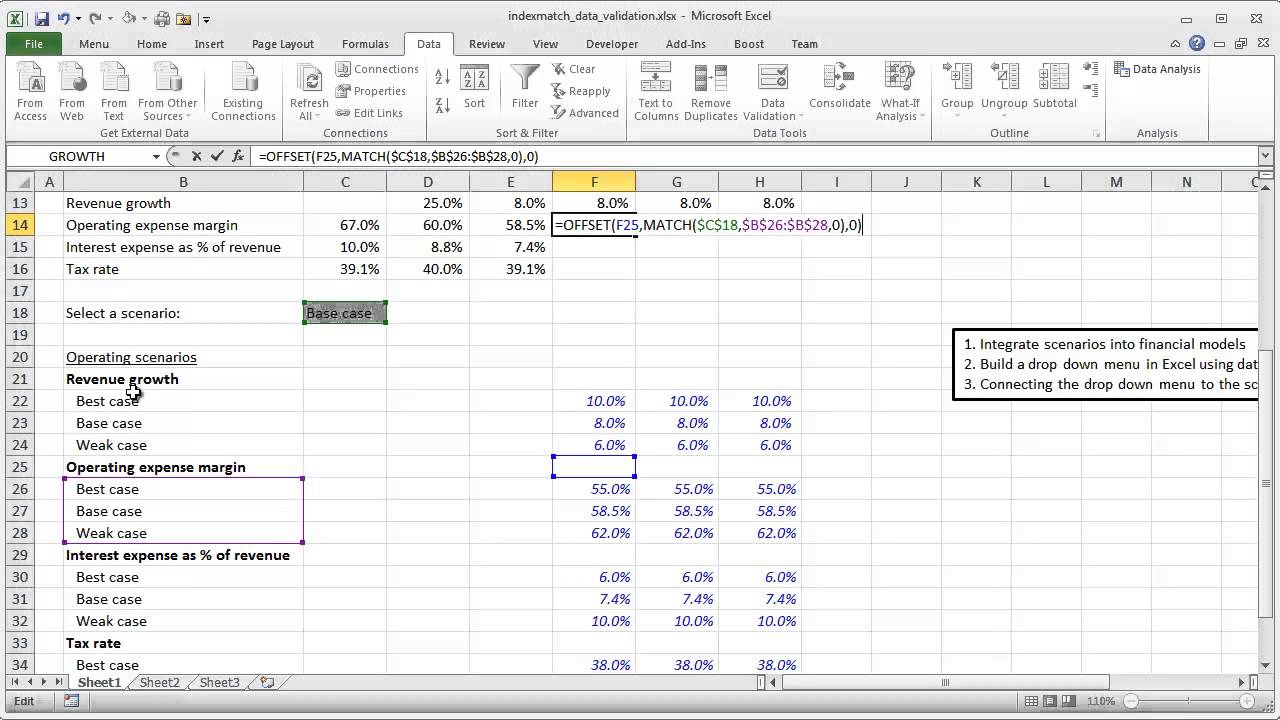Click the Subtotal icon
The width and height of the screenshot is (1280, 720).
[1055, 88]
